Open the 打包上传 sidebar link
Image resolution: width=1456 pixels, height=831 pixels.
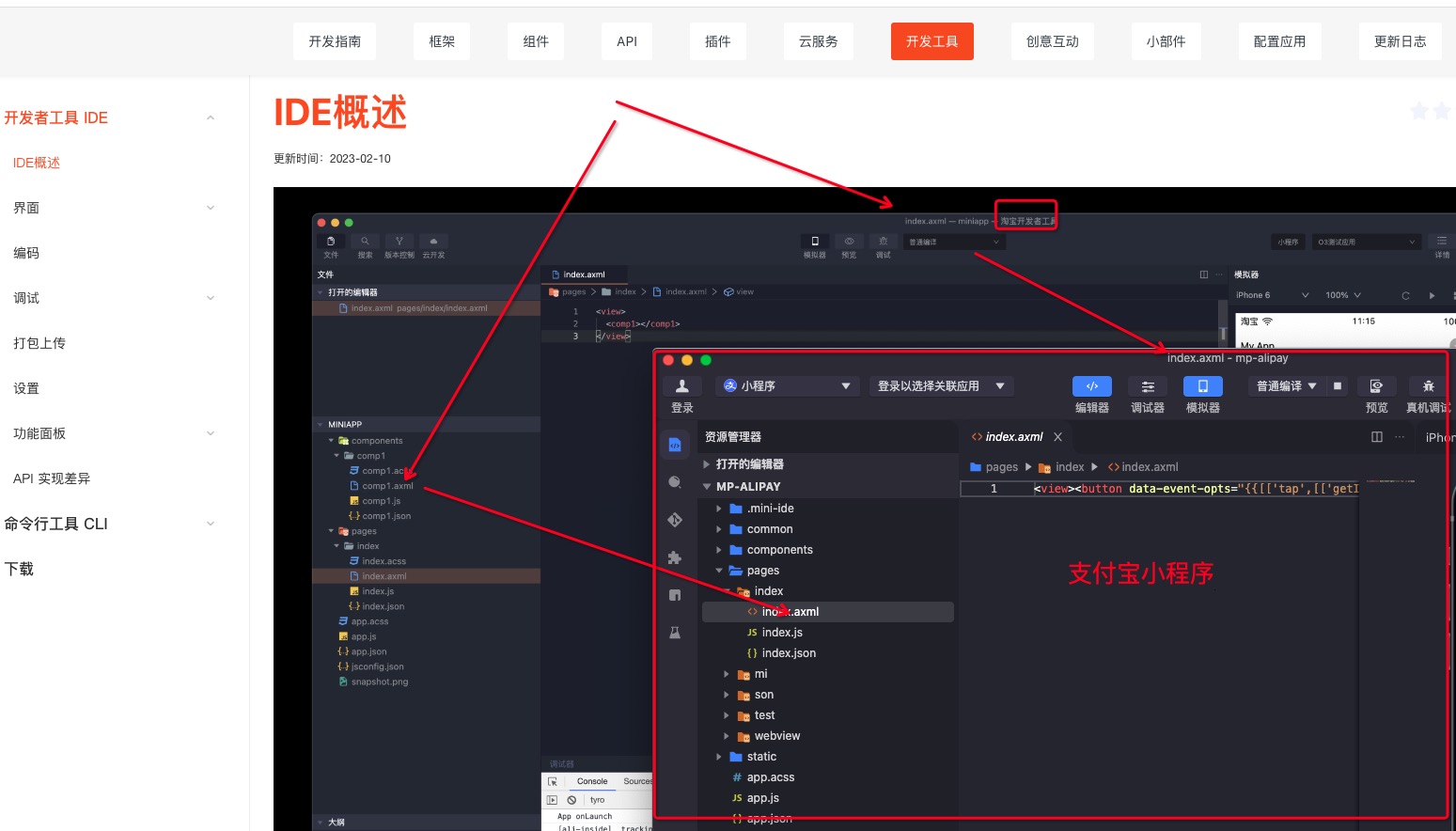39,343
